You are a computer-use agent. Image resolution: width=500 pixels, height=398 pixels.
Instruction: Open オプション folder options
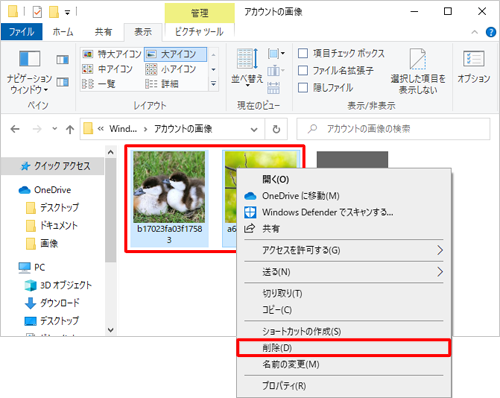[474, 67]
